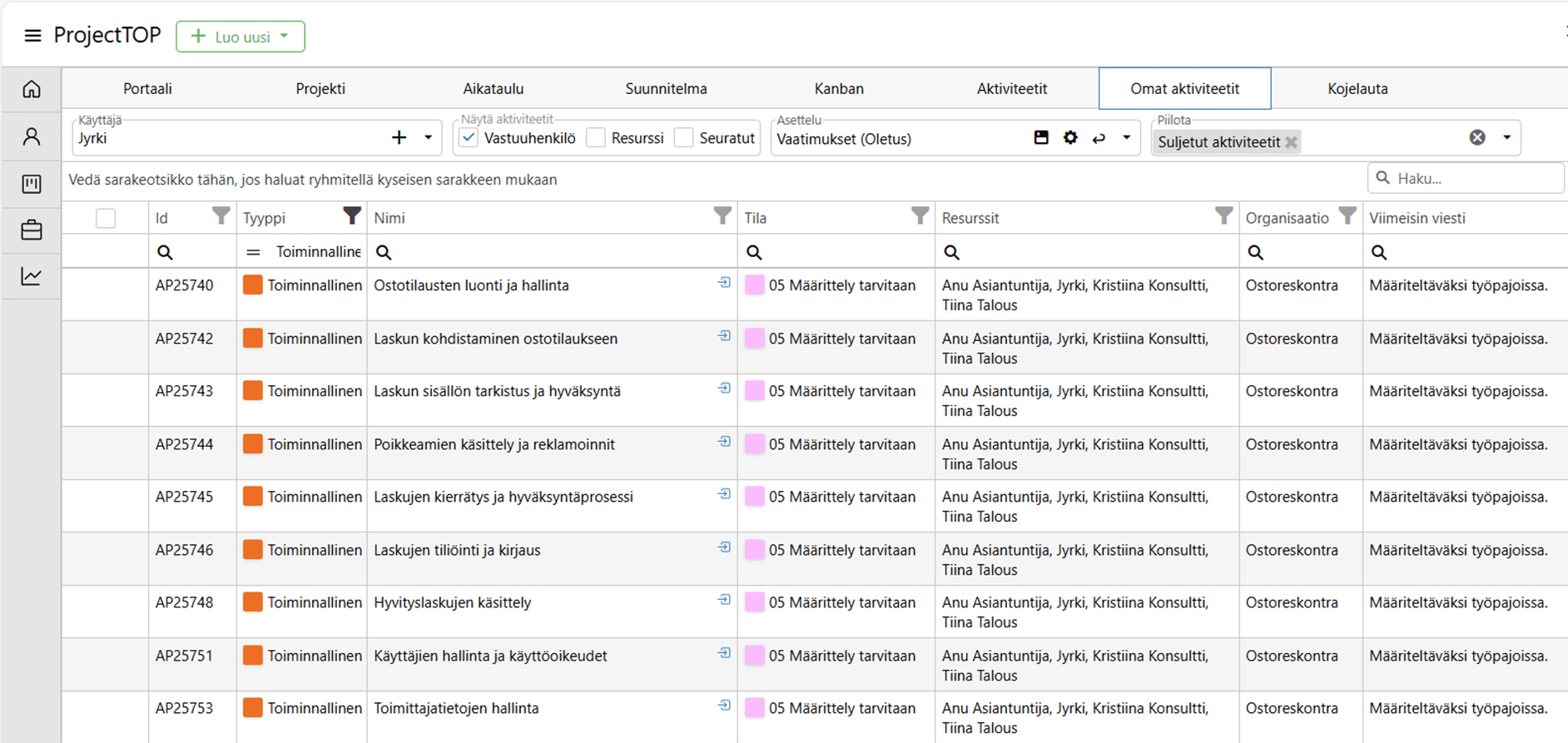Open layout settings gear icon
Viewport: 1568px width, 743px height.
coord(1070,138)
